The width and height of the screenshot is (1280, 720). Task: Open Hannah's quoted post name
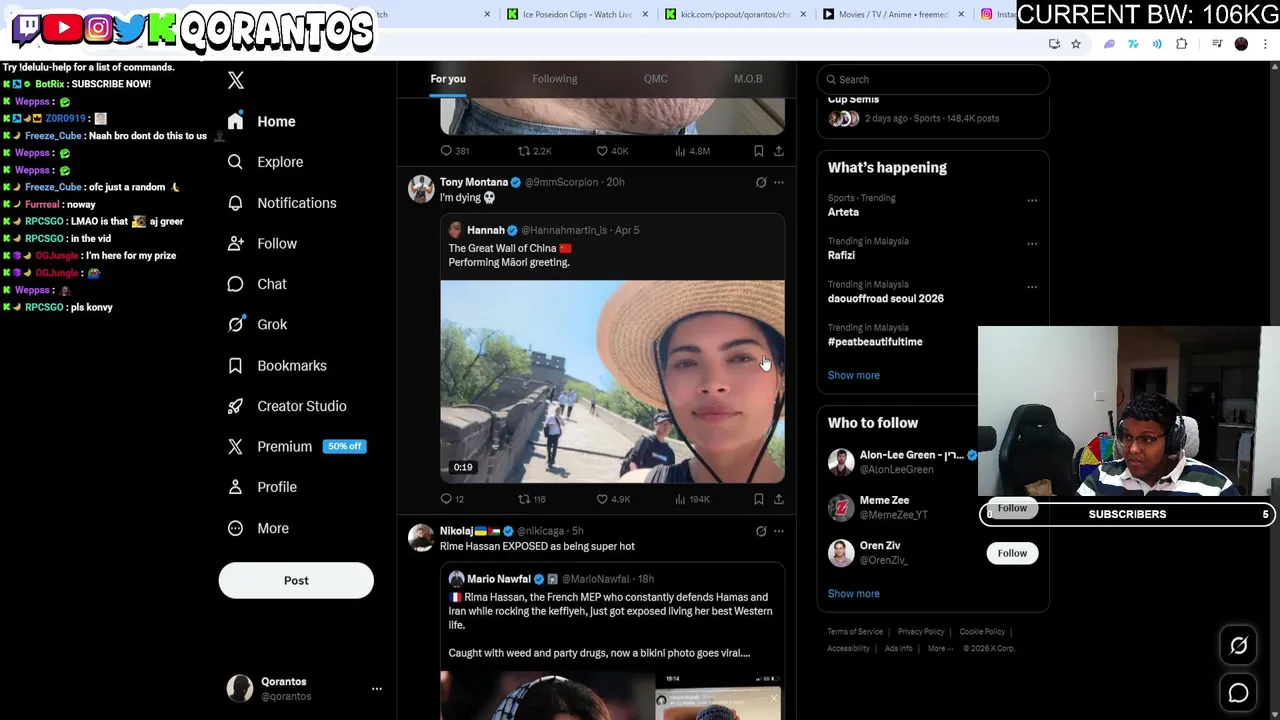point(486,230)
